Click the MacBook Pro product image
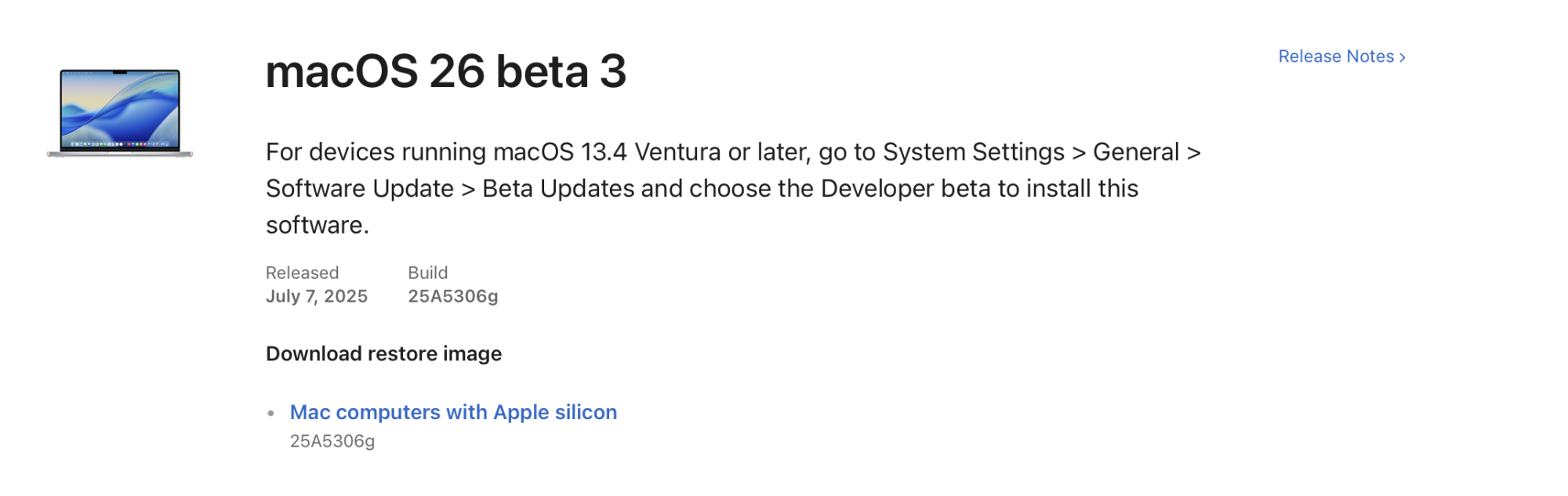This screenshot has height=496, width=1568. (120, 114)
